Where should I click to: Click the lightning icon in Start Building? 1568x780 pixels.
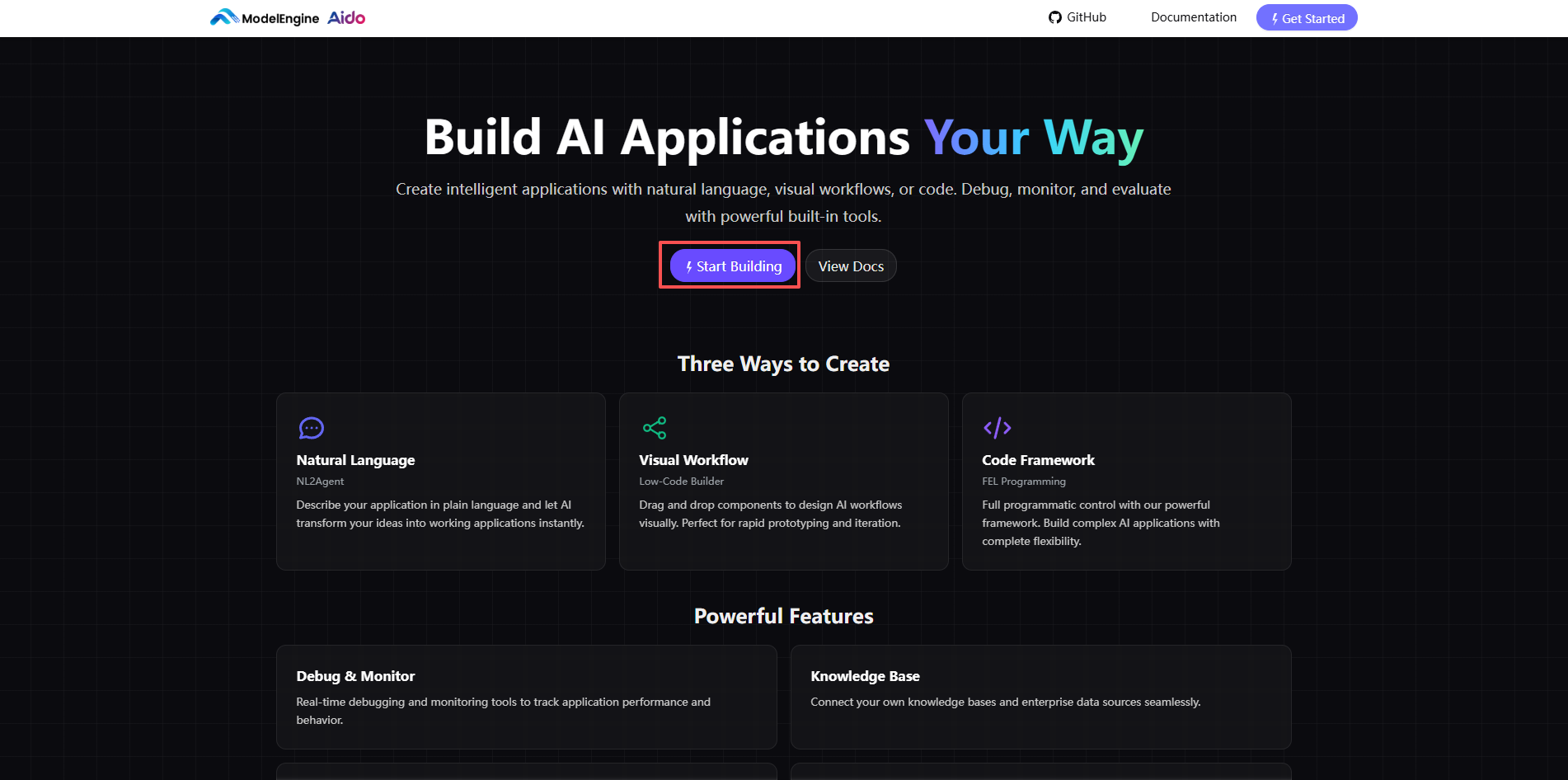689,266
